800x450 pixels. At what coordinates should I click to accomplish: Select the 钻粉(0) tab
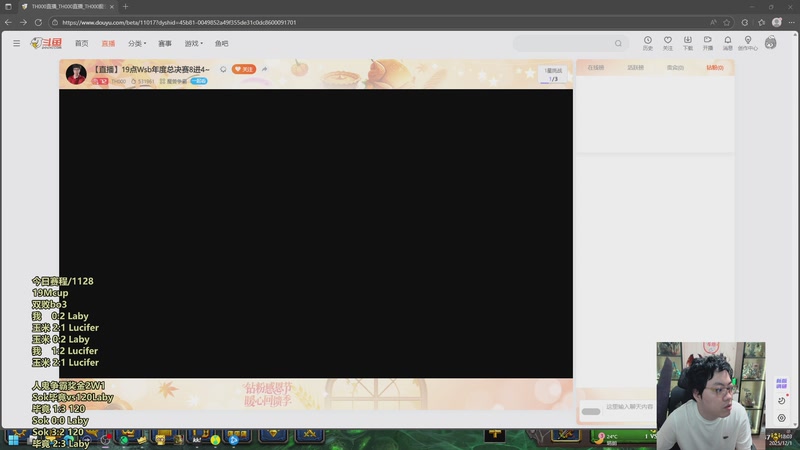pyautogui.click(x=715, y=67)
